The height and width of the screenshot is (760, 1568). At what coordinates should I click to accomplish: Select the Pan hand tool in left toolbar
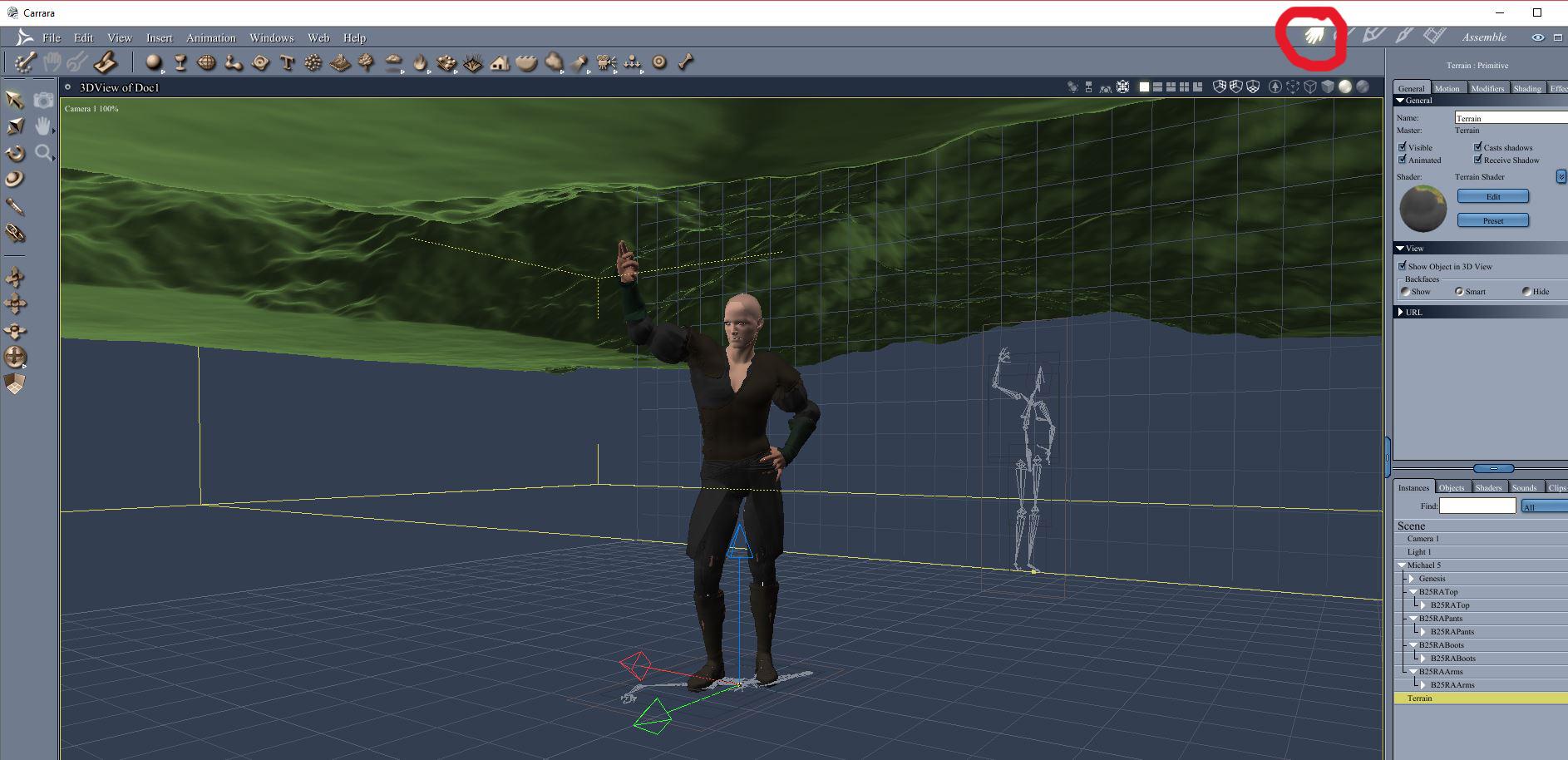click(43, 126)
